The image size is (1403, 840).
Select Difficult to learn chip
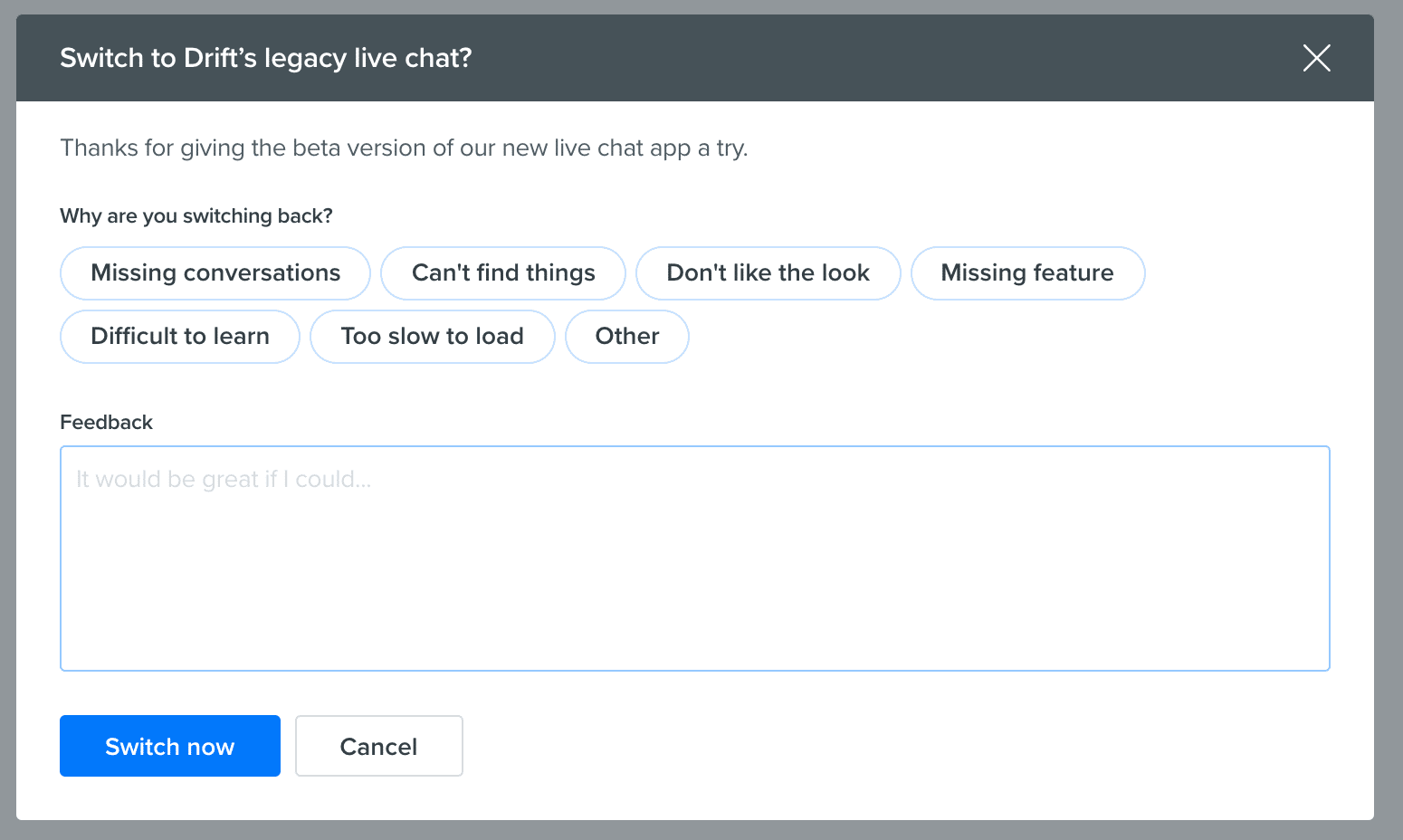point(180,337)
